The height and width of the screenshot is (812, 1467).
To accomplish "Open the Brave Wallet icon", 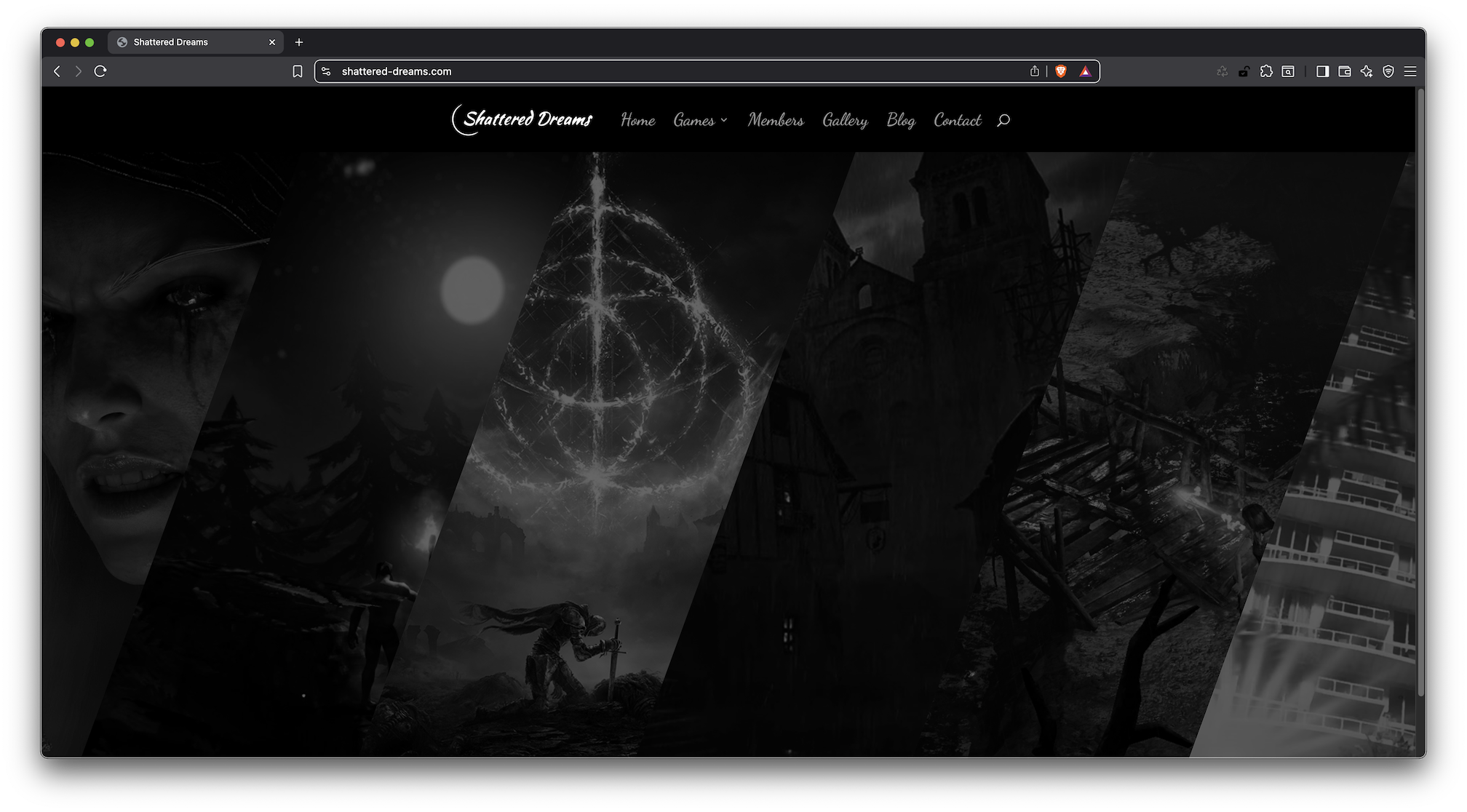I will click(1344, 71).
